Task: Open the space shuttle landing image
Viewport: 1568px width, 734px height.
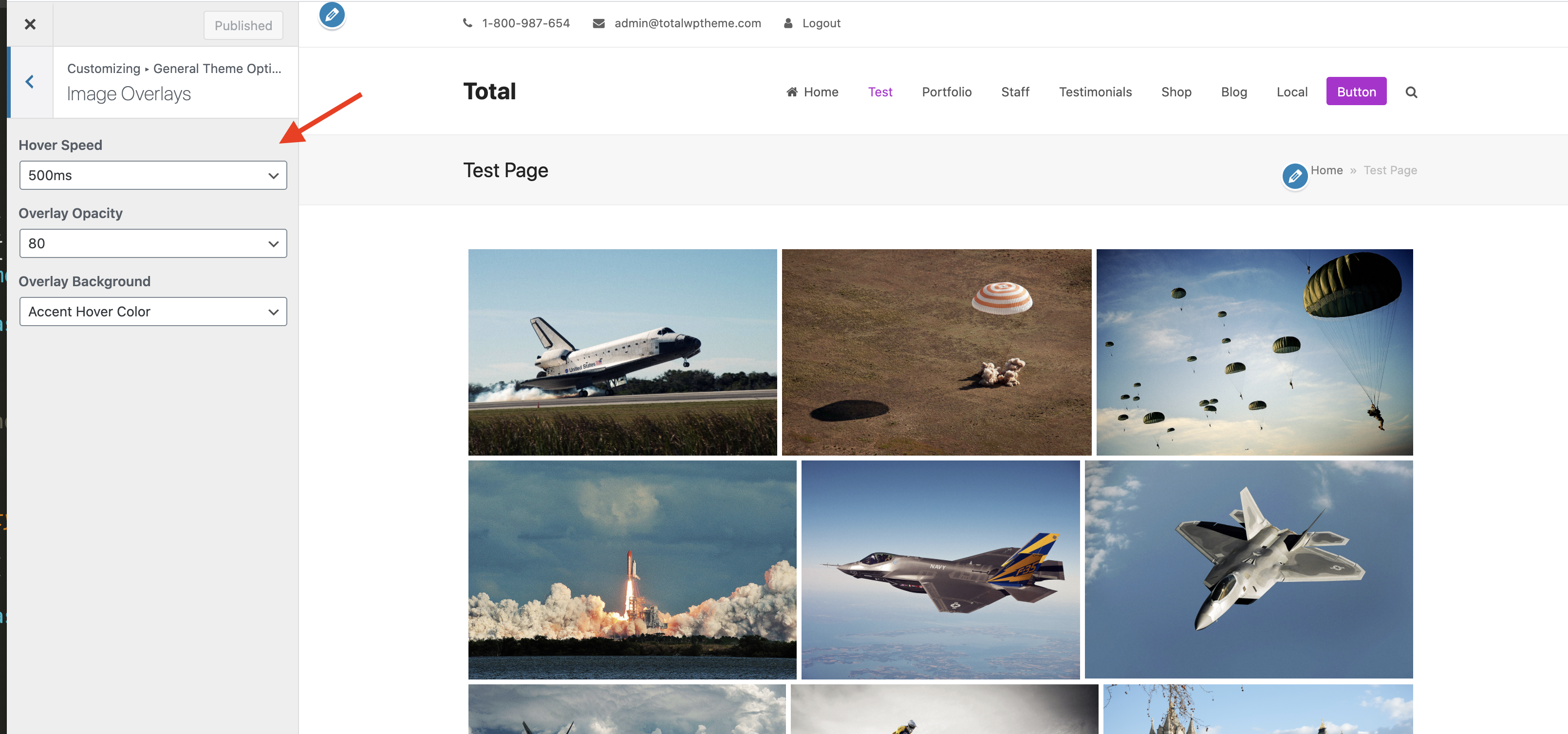Action: click(x=622, y=352)
